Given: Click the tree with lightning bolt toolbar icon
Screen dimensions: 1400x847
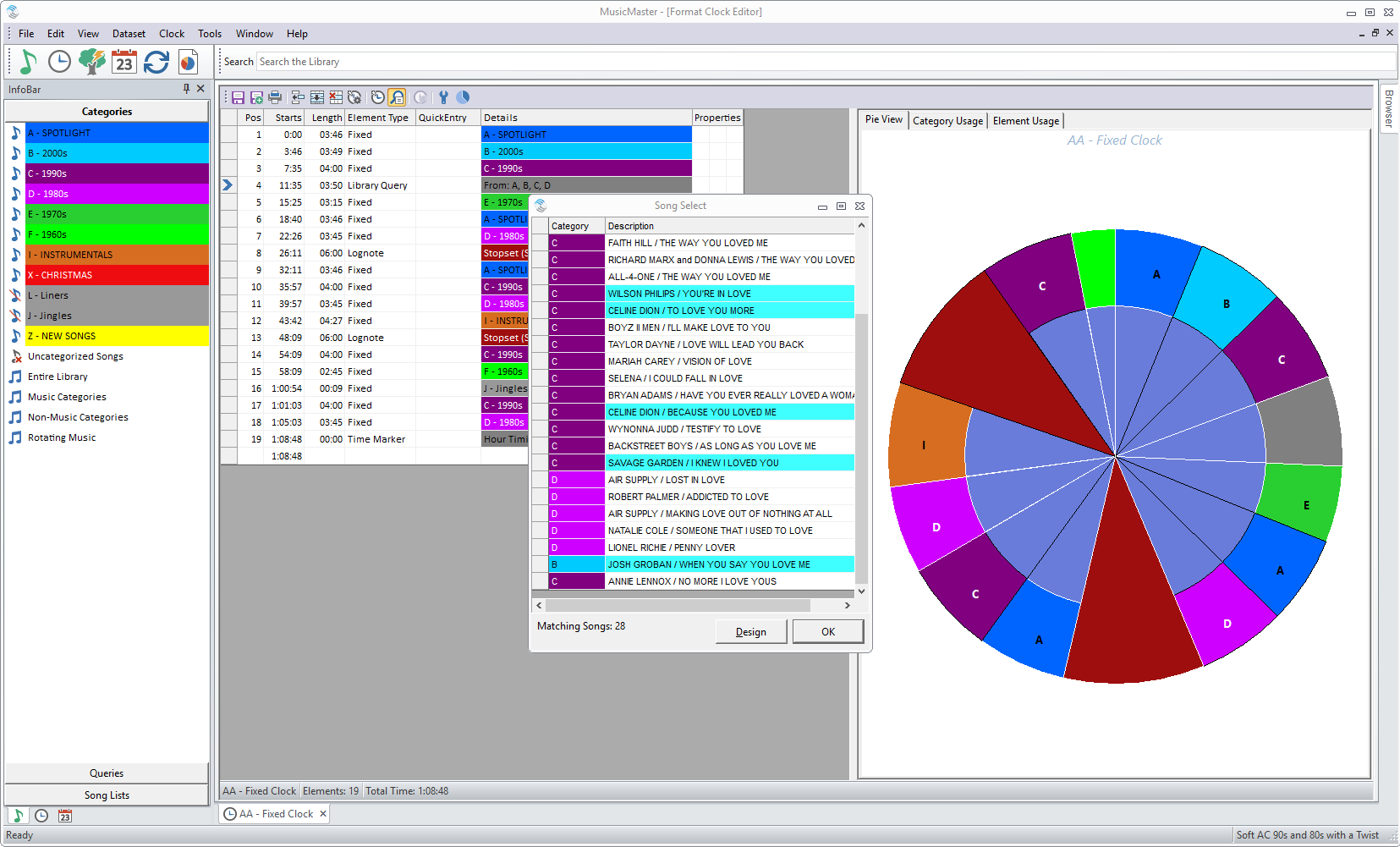Looking at the screenshot, I should point(91,62).
